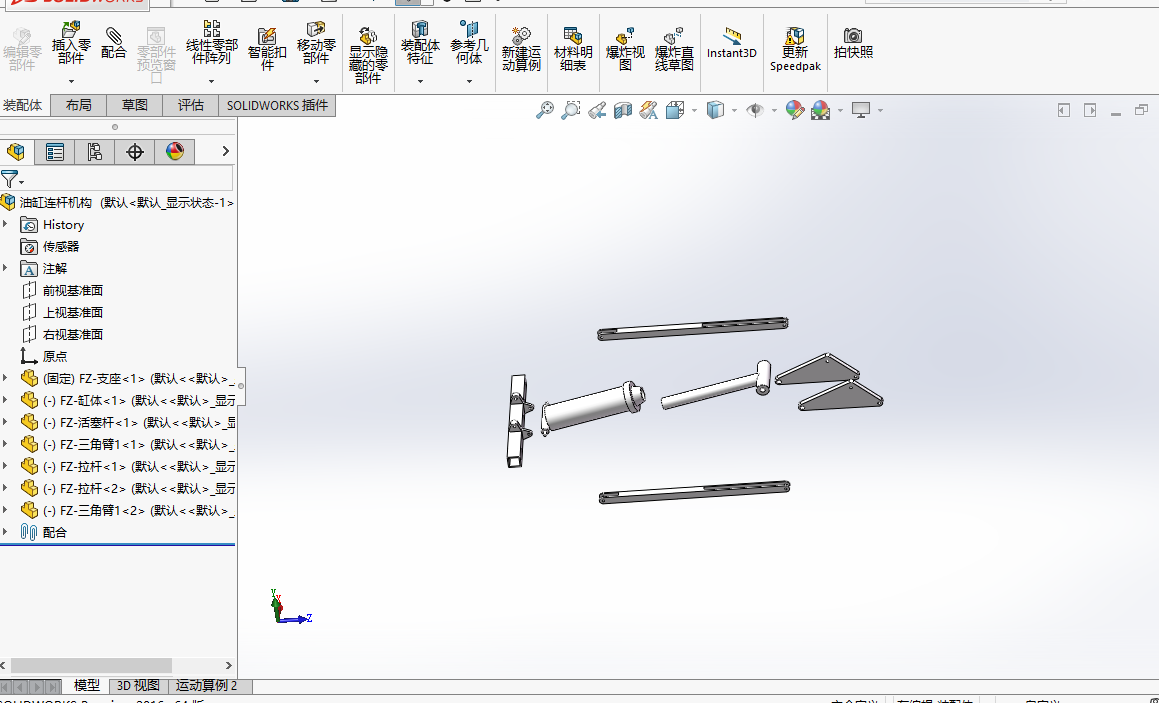
Task: Switch to 装配体 (Assembly) ribbon tab
Action: (23, 106)
